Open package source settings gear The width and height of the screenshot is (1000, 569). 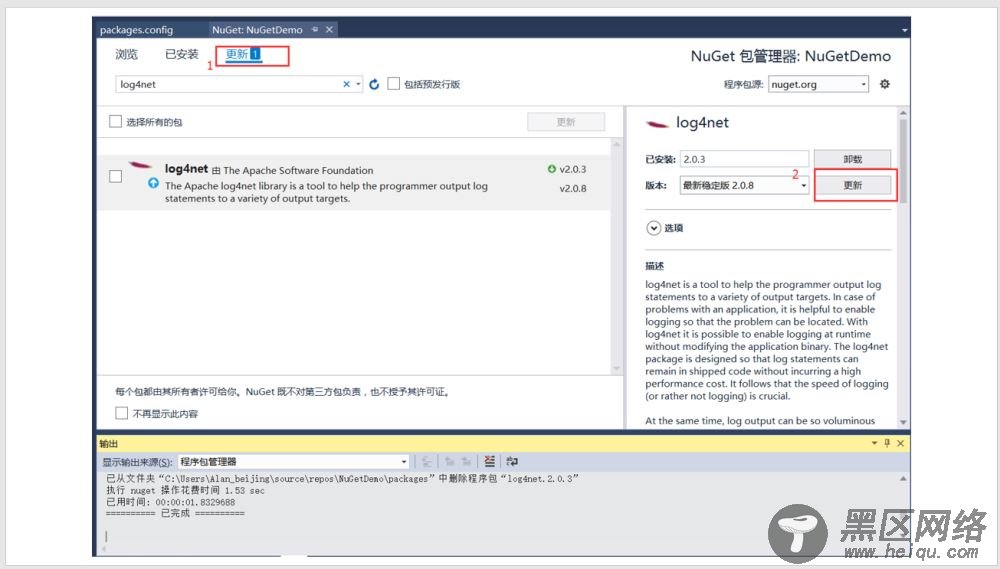pos(885,84)
